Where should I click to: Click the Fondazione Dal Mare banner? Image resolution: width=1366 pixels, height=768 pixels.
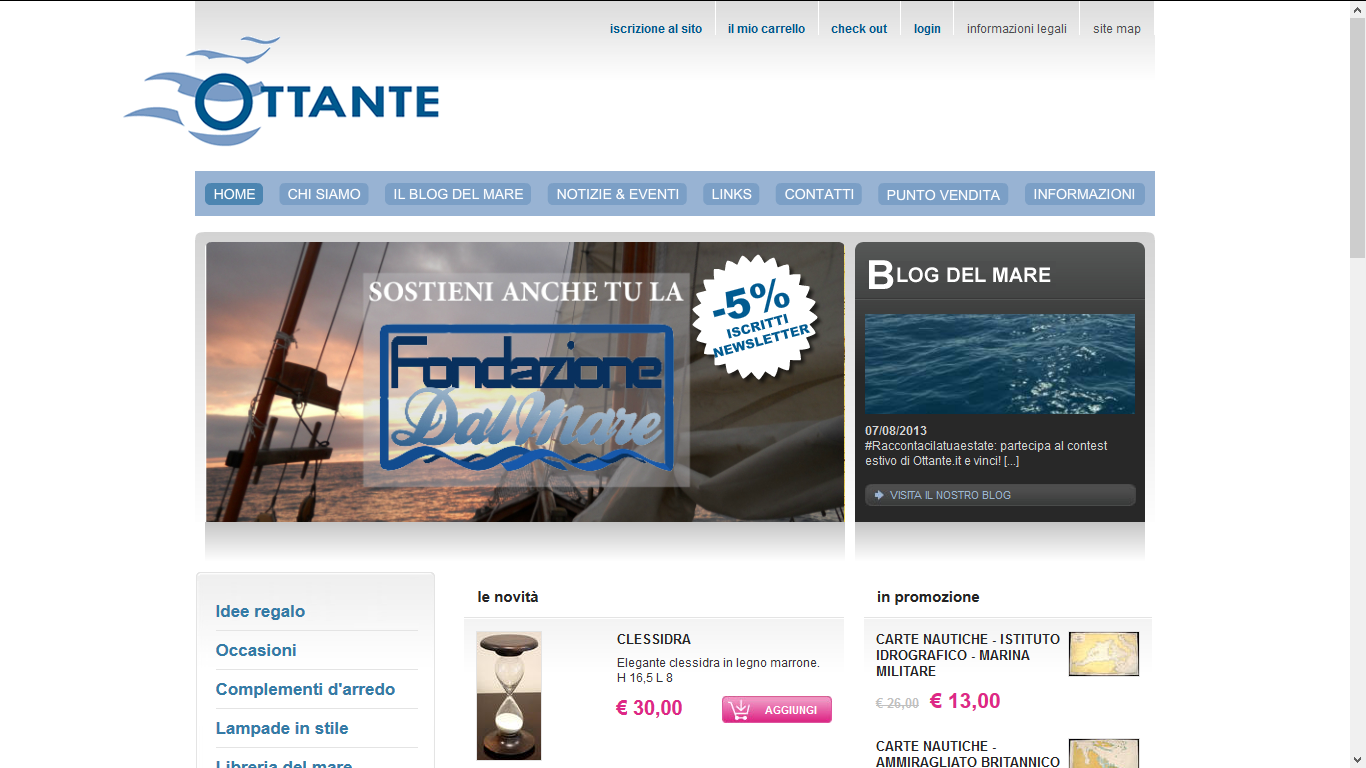(525, 382)
